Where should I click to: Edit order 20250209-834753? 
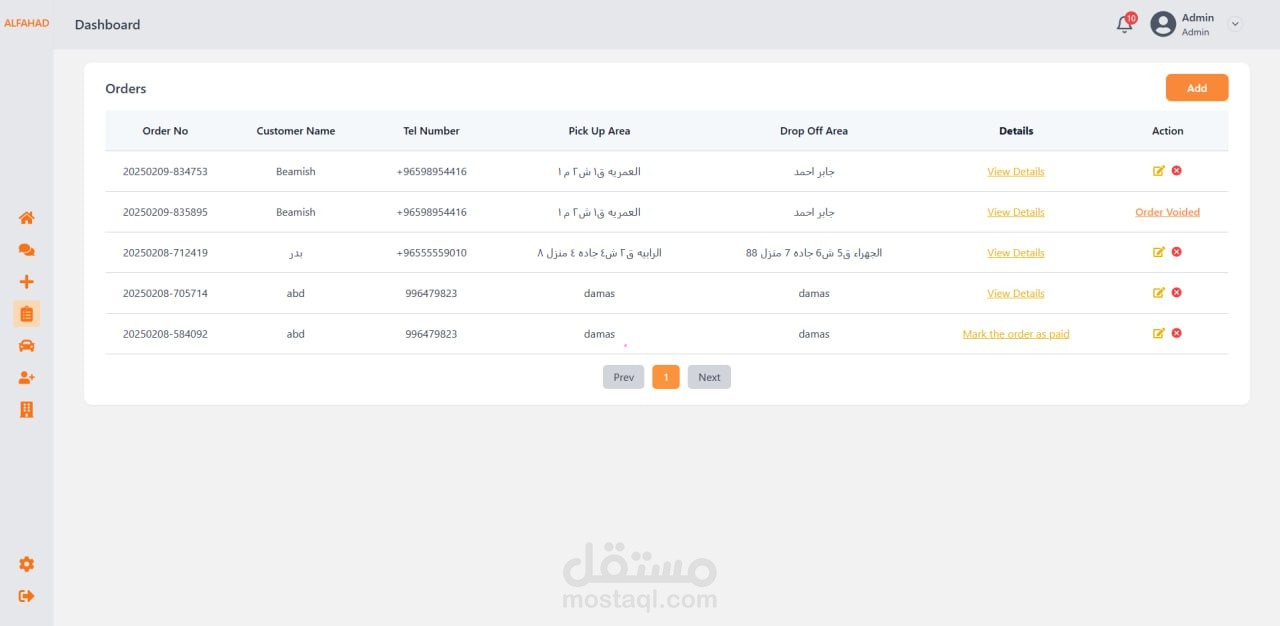point(1159,171)
